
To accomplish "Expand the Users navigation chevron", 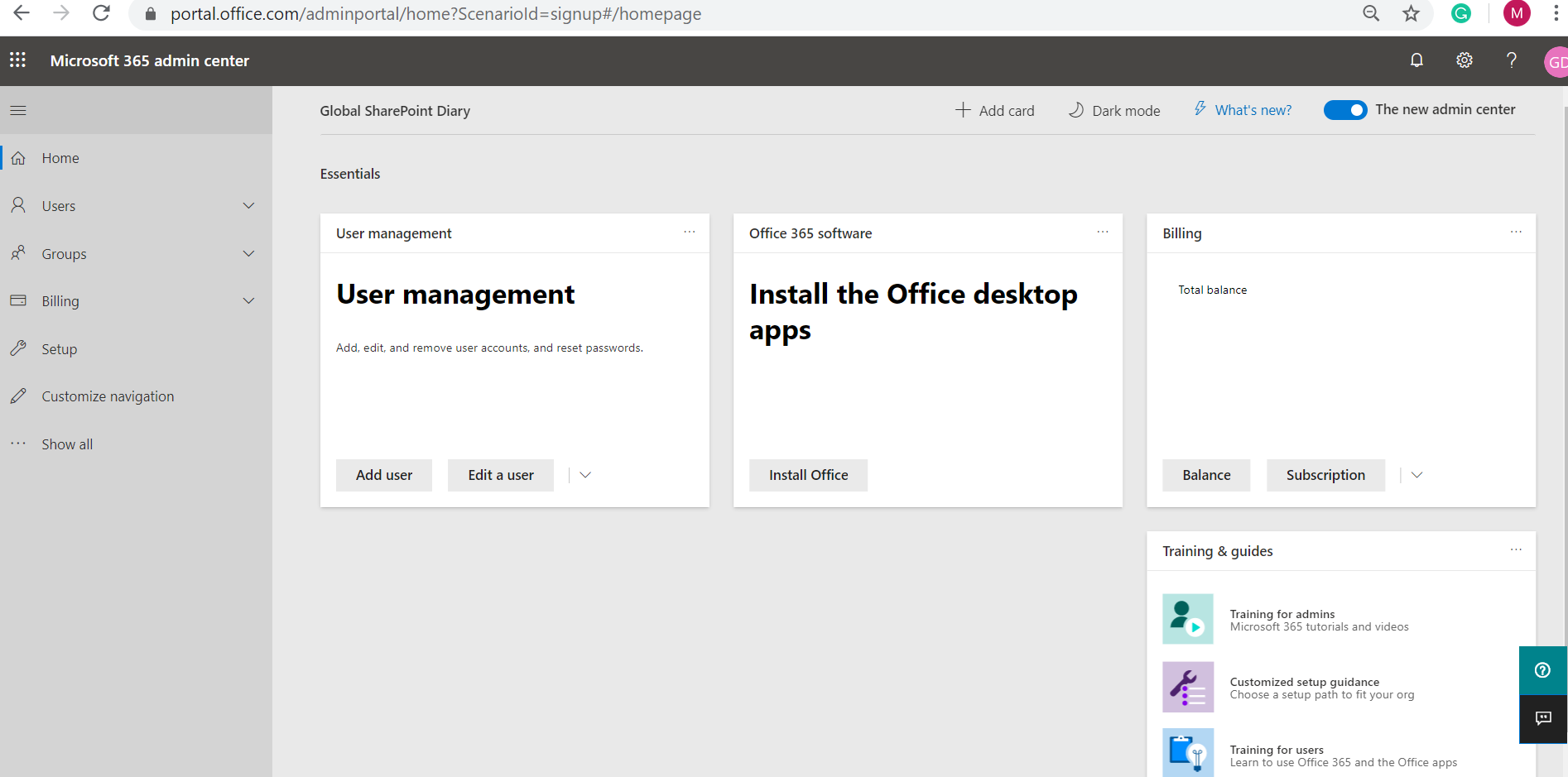I will coord(248,205).
